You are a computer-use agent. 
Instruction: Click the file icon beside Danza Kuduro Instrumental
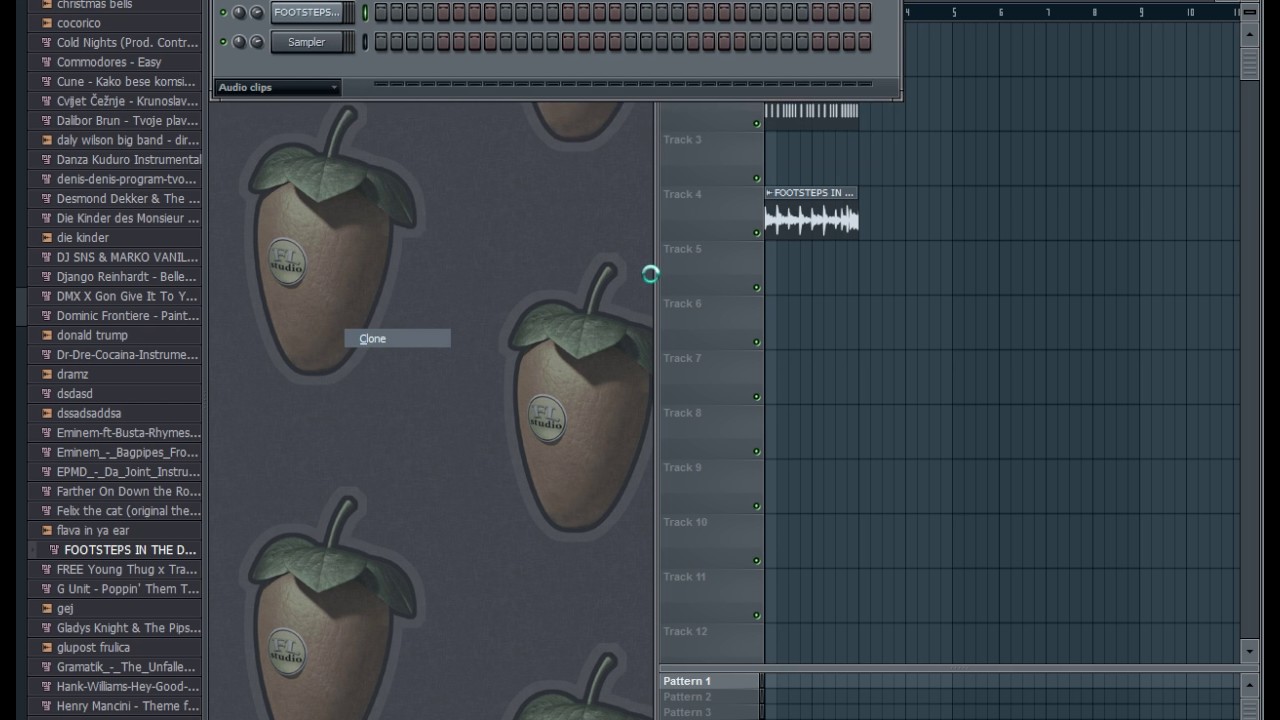click(x=46, y=160)
